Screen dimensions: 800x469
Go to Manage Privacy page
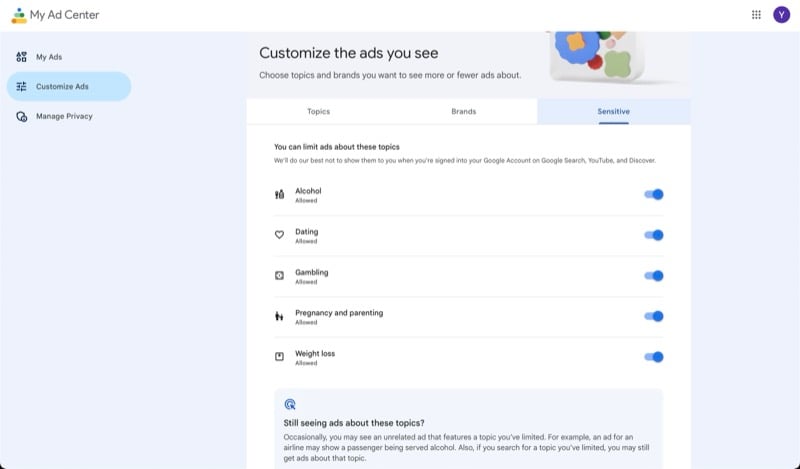(x=64, y=117)
